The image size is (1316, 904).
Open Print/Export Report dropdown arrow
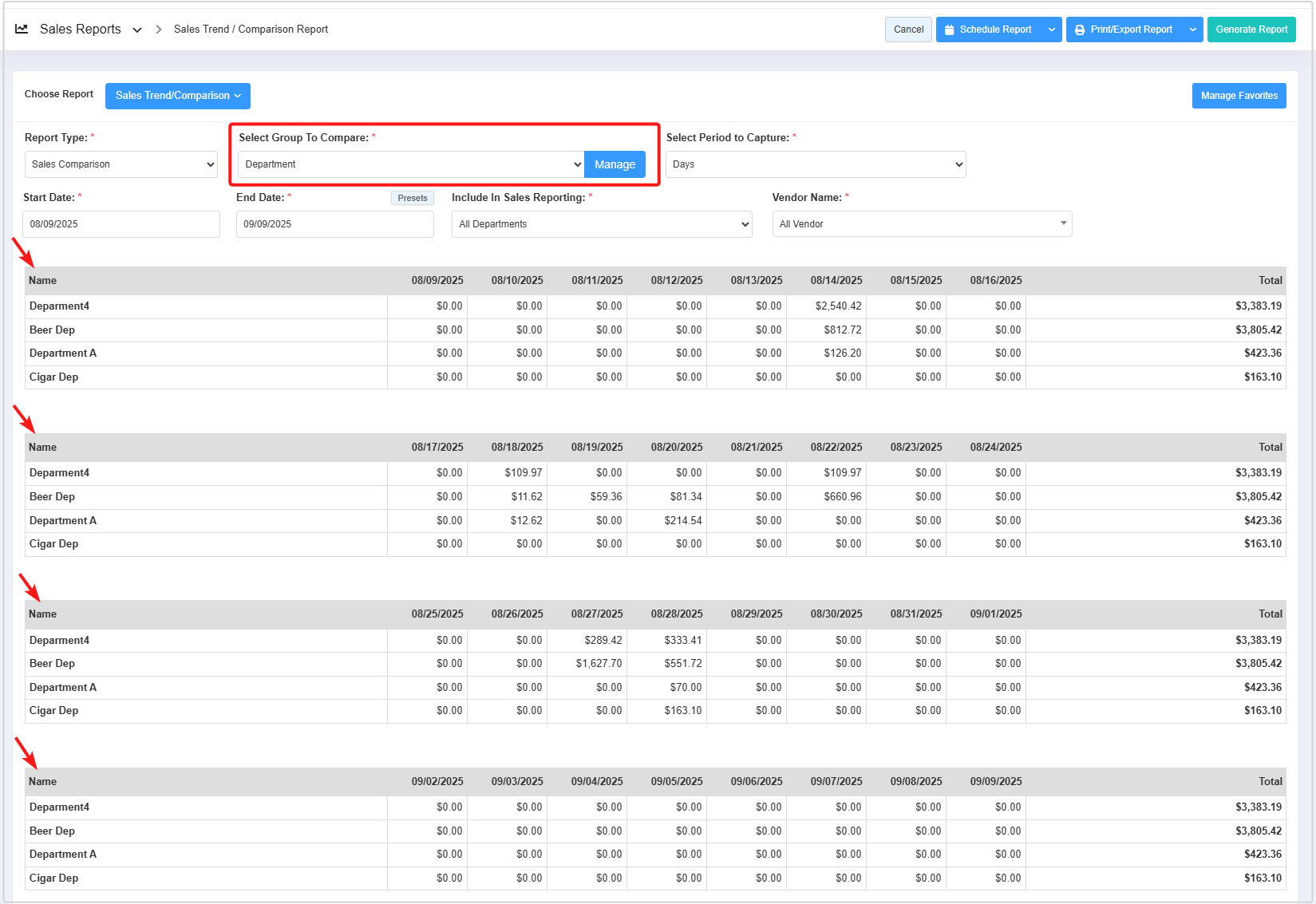tap(1192, 30)
